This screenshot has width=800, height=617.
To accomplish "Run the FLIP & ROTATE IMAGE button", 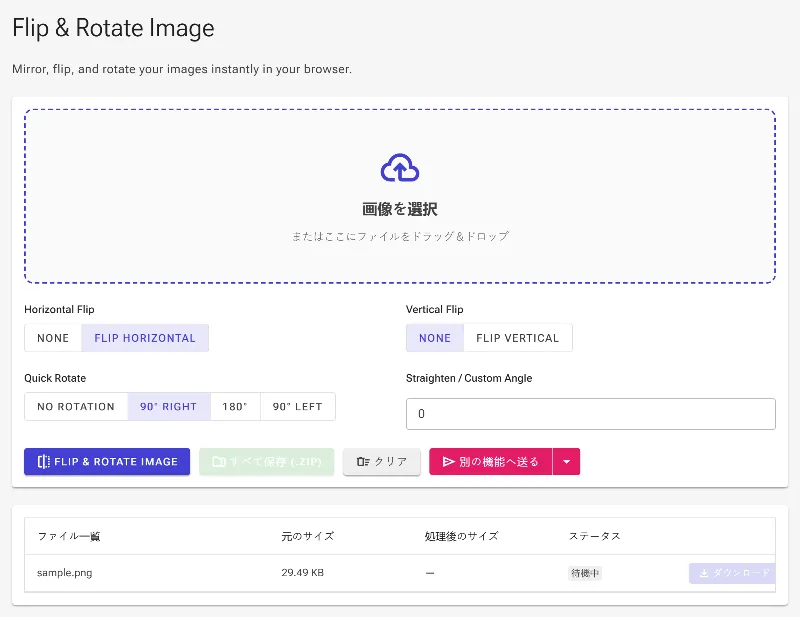I will [107, 462].
